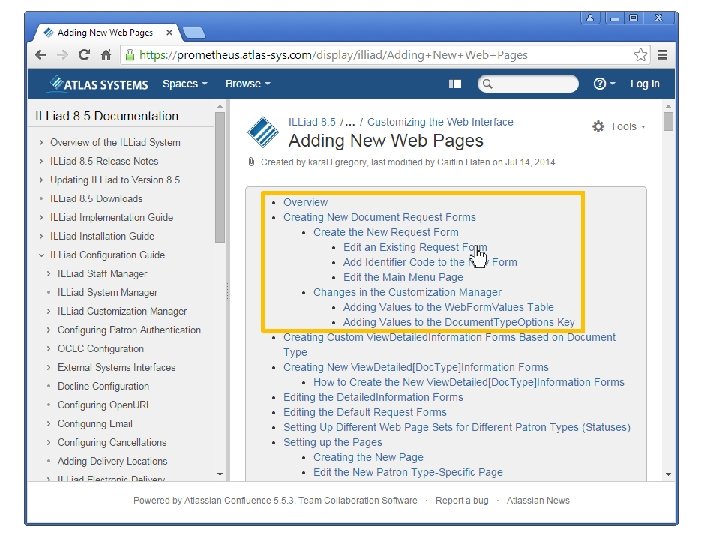The height and width of the screenshot is (540, 720).
Task: Open Configuring Patron Authentication page
Action: click(x=129, y=330)
